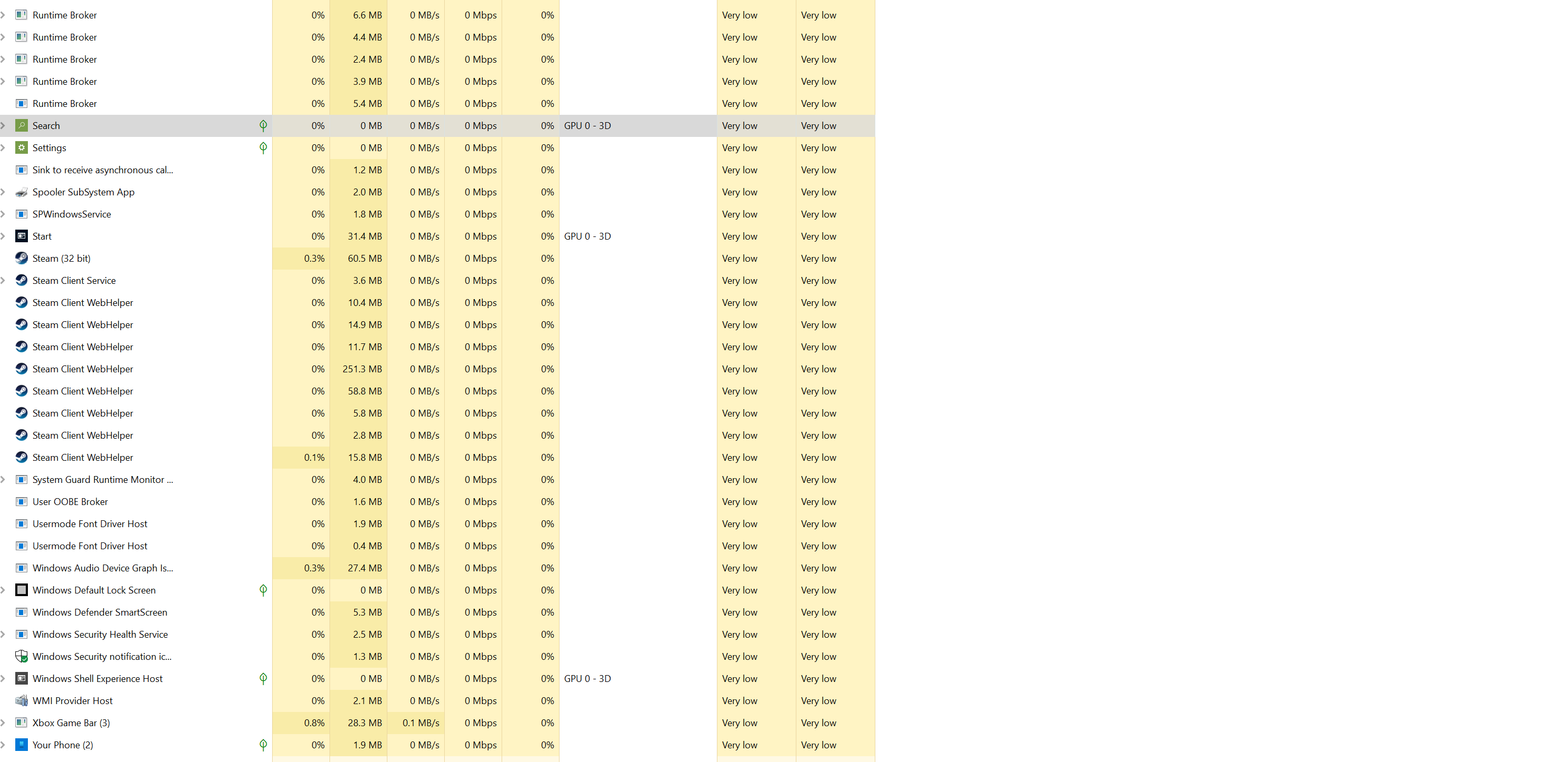The width and height of the screenshot is (1568, 762).
Task: Select the Steam (32 bit) process name
Action: click(x=62, y=258)
